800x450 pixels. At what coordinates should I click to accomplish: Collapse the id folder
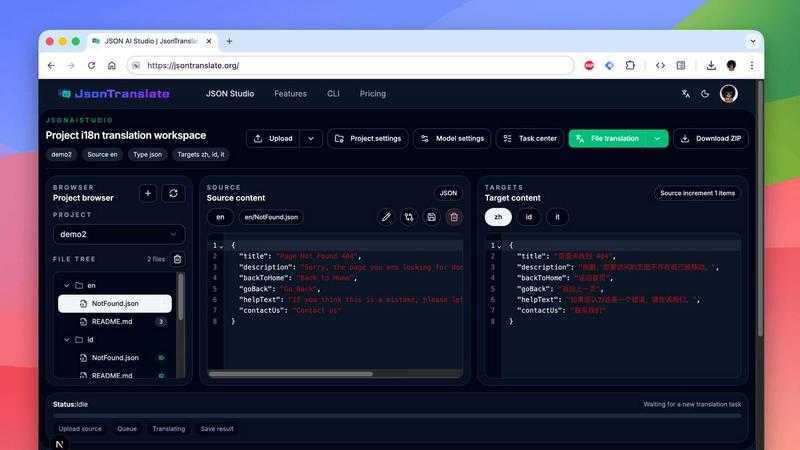tap(66, 340)
